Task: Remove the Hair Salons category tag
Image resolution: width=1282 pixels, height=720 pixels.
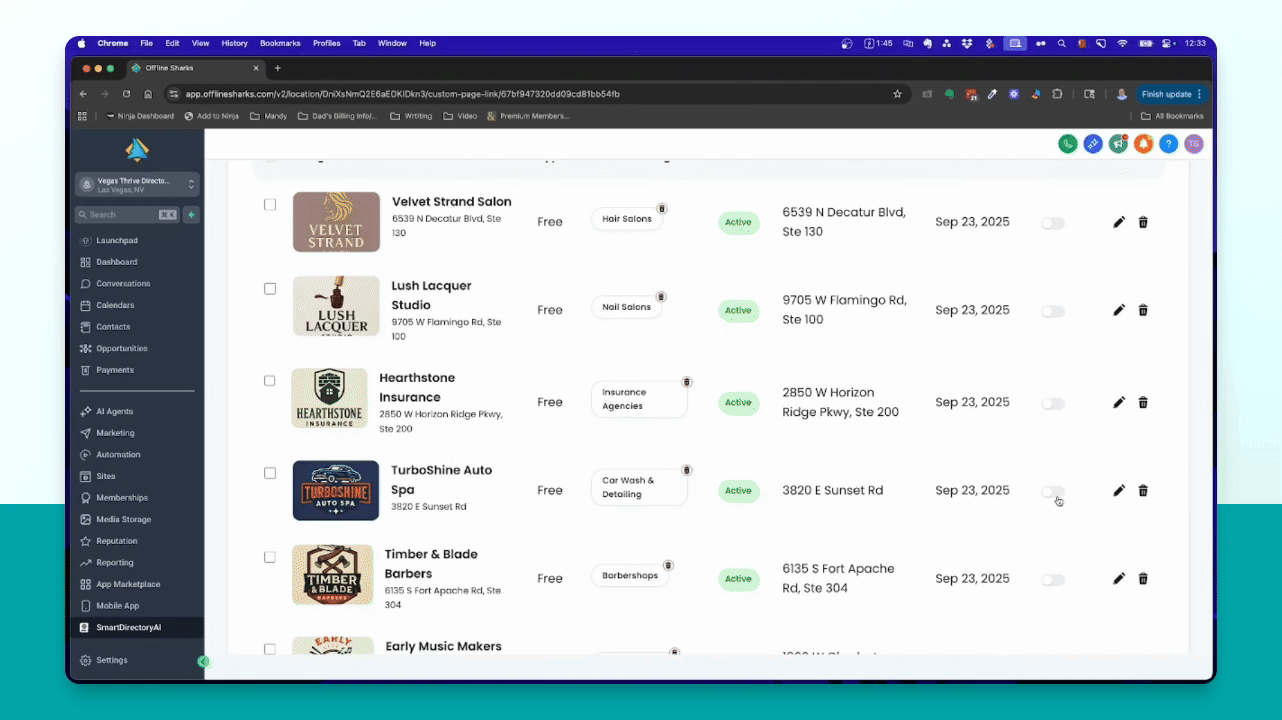Action: (662, 209)
